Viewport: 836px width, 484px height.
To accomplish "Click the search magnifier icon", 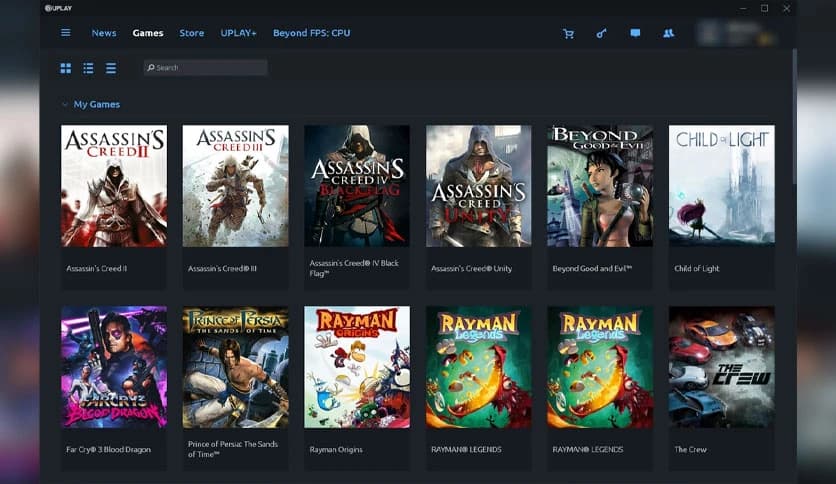I will click(x=151, y=68).
